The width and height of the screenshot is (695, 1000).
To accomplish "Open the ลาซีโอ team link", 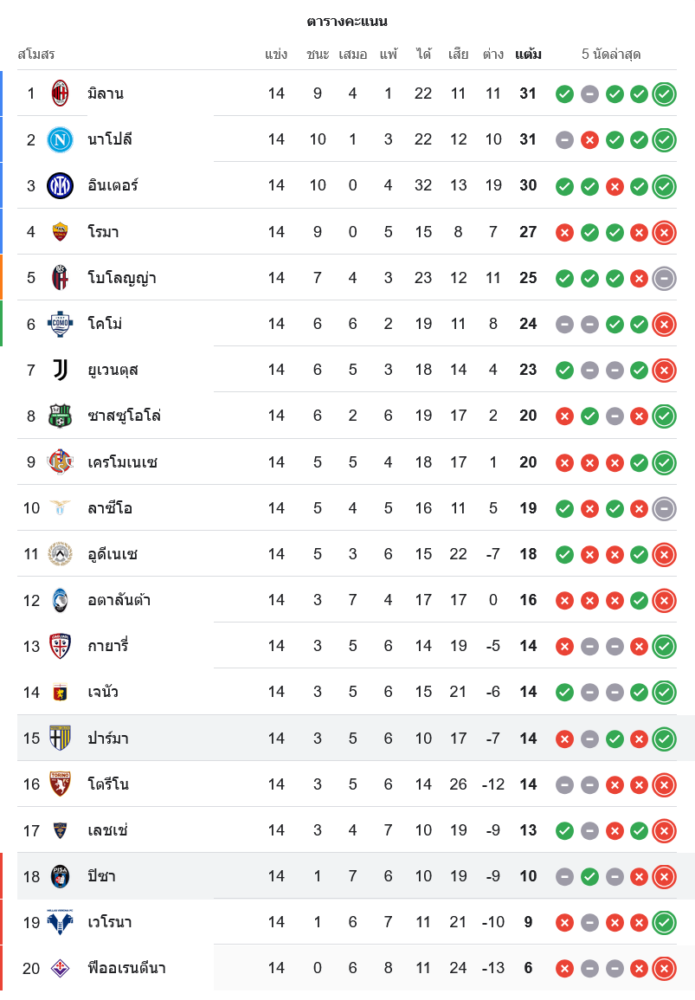I will (x=110, y=508).
